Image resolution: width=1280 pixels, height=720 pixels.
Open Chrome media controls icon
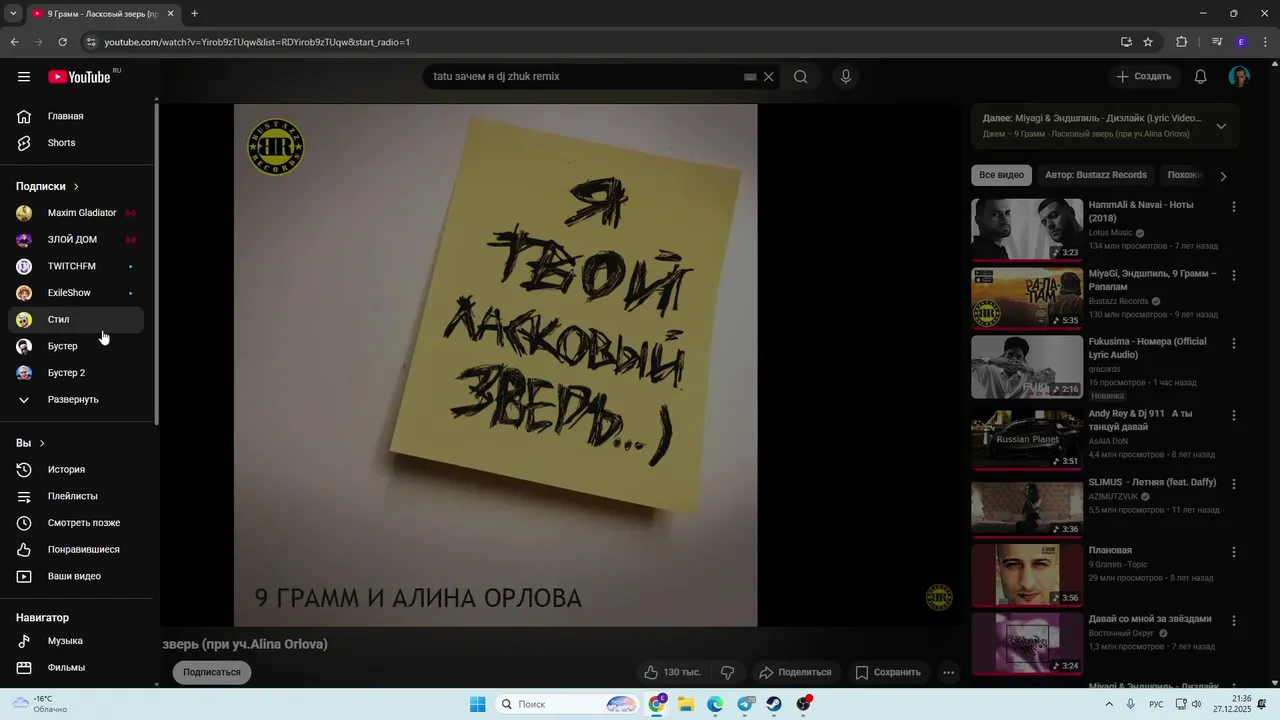point(1217,42)
